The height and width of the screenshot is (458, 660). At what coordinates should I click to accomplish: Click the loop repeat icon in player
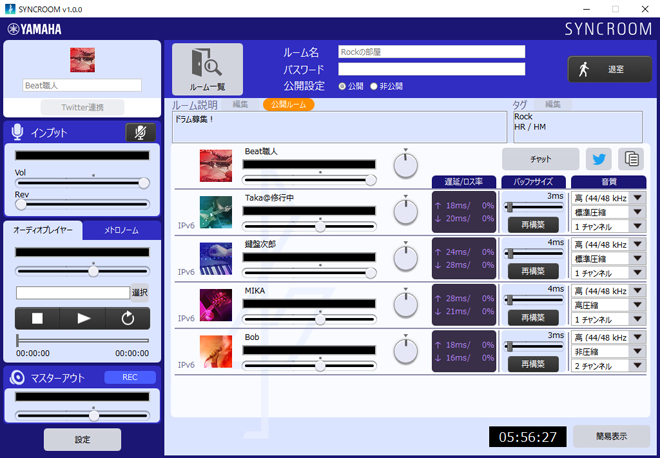(x=127, y=318)
